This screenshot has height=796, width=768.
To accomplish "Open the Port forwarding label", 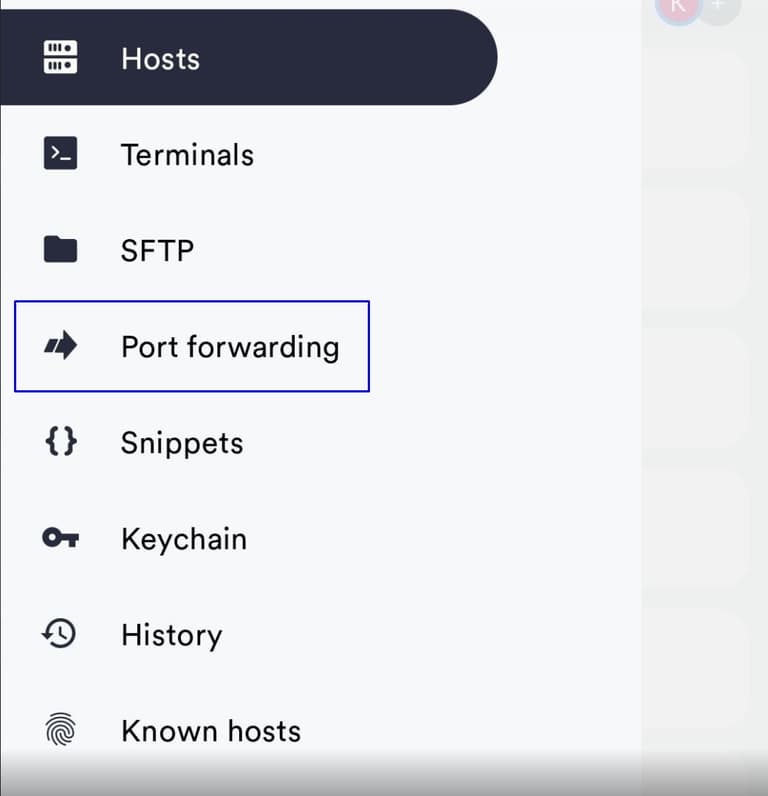I will coord(230,347).
